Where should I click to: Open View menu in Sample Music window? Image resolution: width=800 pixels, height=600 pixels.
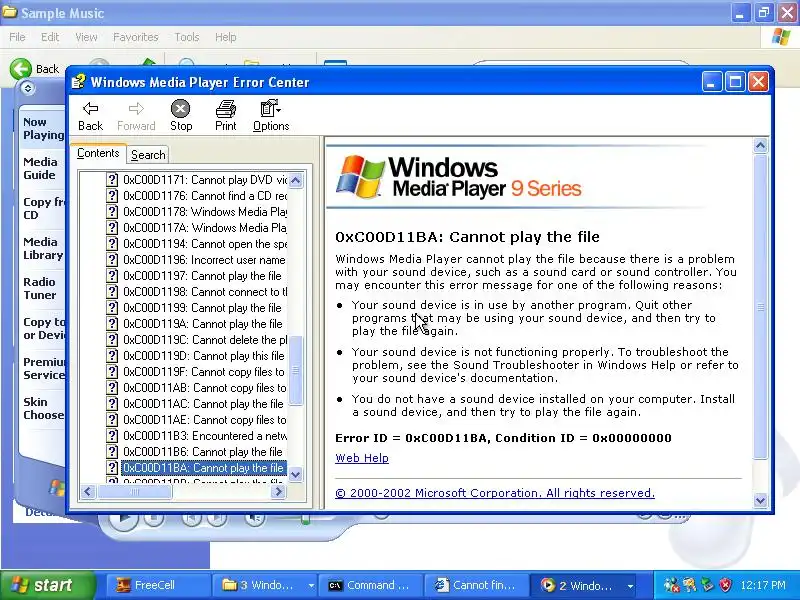click(x=86, y=37)
